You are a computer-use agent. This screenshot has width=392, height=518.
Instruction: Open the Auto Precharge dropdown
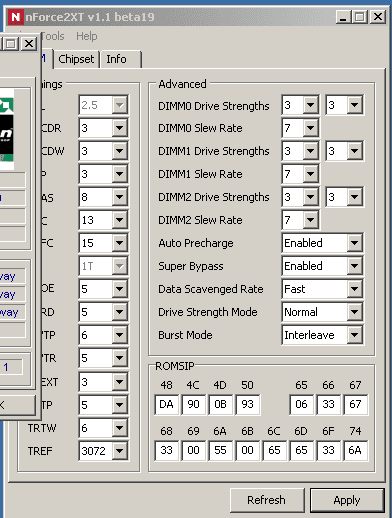click(322, 243)
